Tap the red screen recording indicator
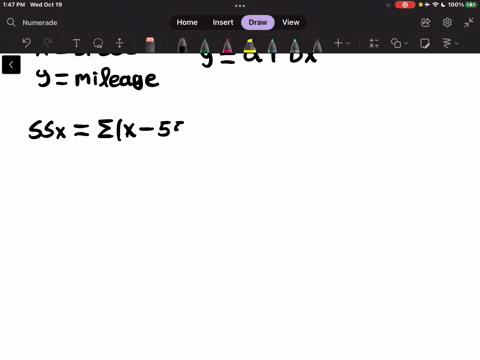480x360 pixels. click(x=405, y=5)
